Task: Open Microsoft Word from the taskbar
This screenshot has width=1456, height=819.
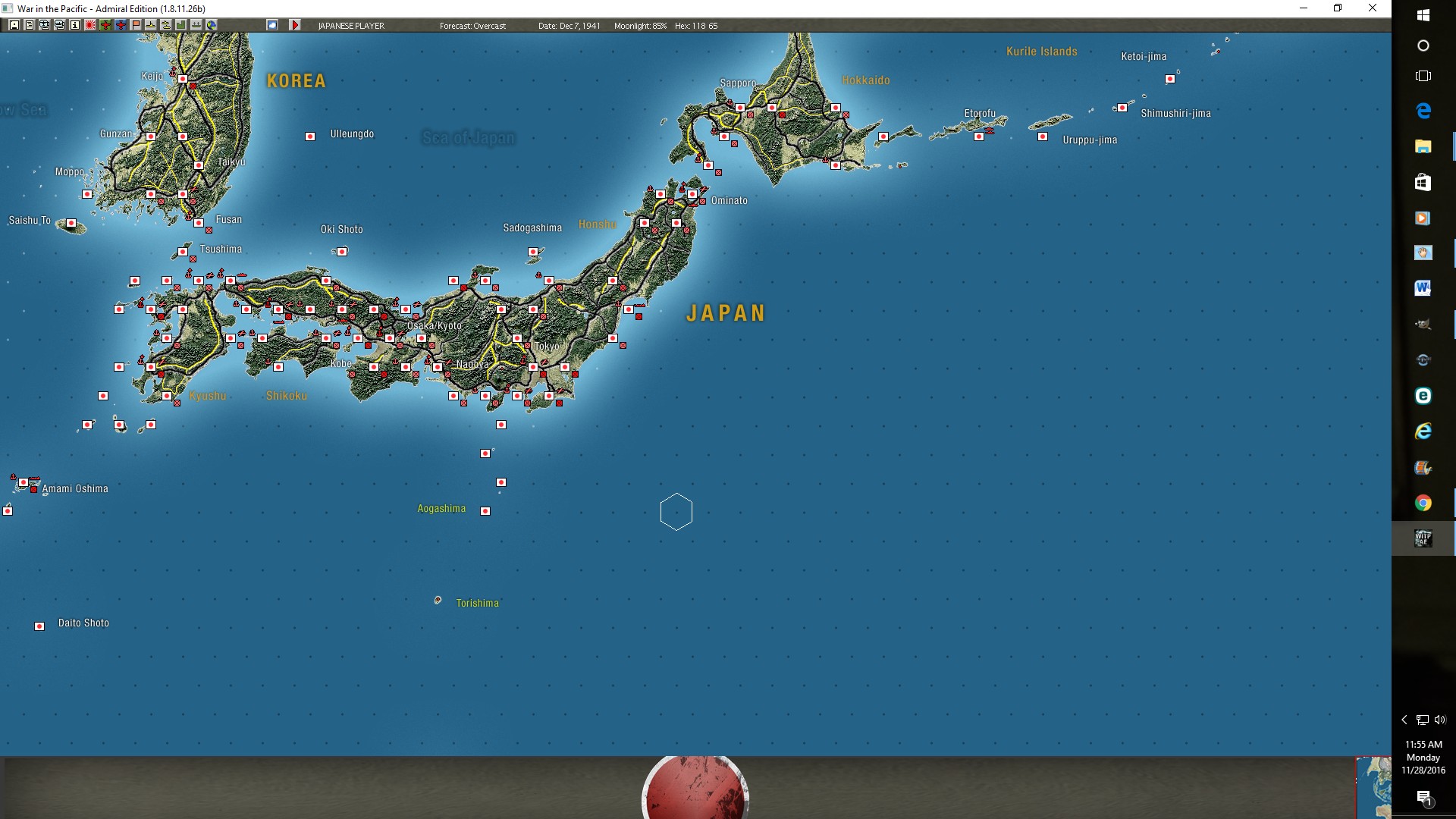Action: coord(1423,288)
